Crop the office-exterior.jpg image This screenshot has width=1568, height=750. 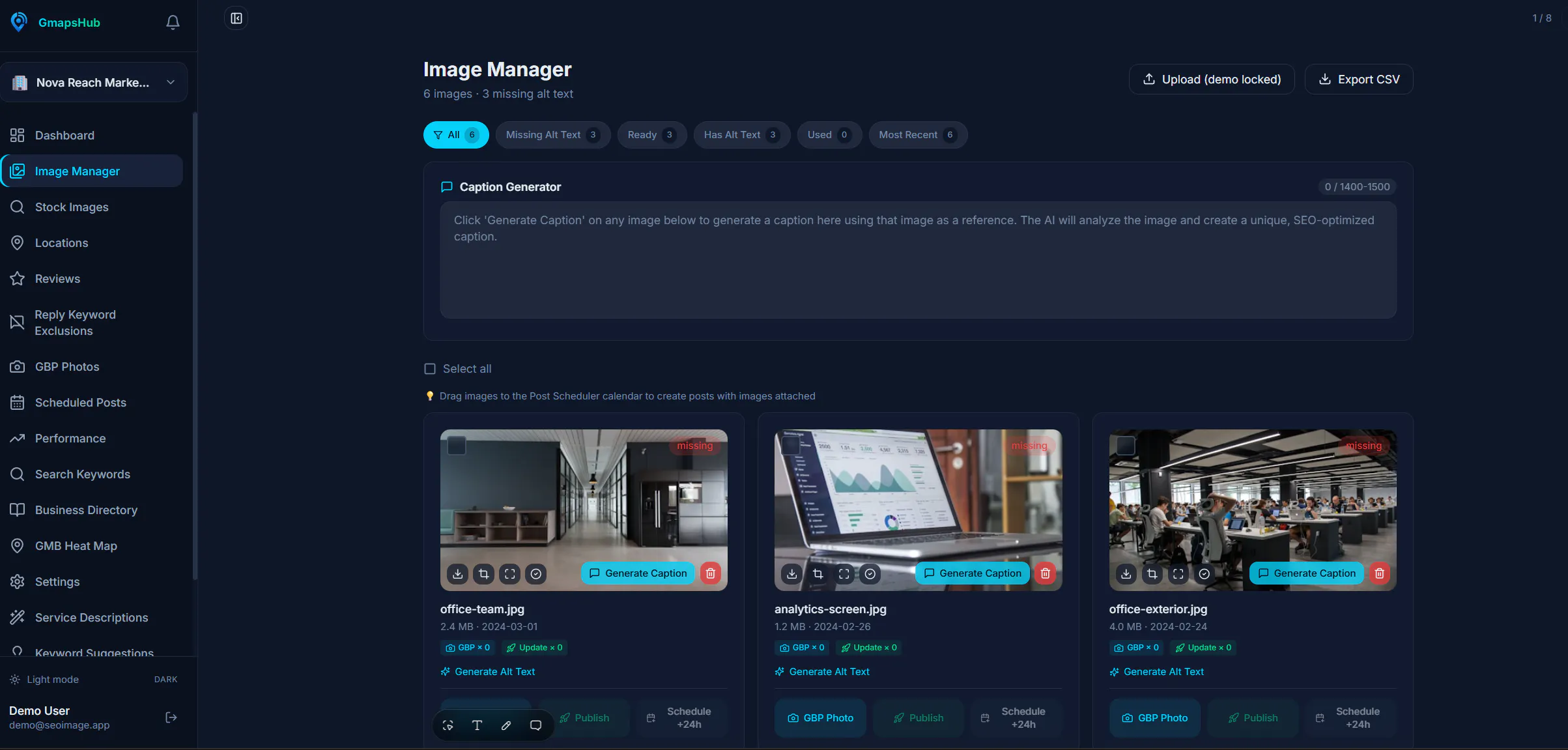point(1152,573)
